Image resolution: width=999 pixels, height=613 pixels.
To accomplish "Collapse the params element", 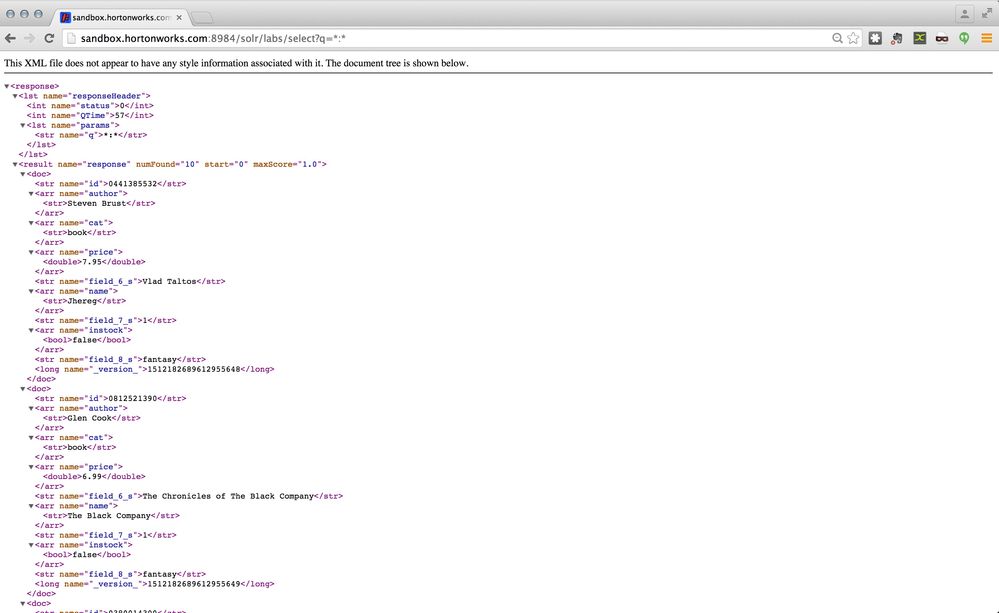I will pos(24,125).
